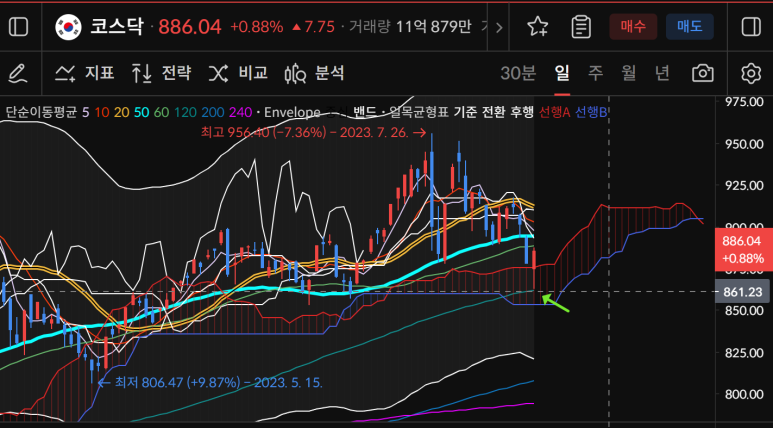This screenshot has height=428, width=773.
Task: Click the 밴드 envelope band label
Action: tap(365, 112)
